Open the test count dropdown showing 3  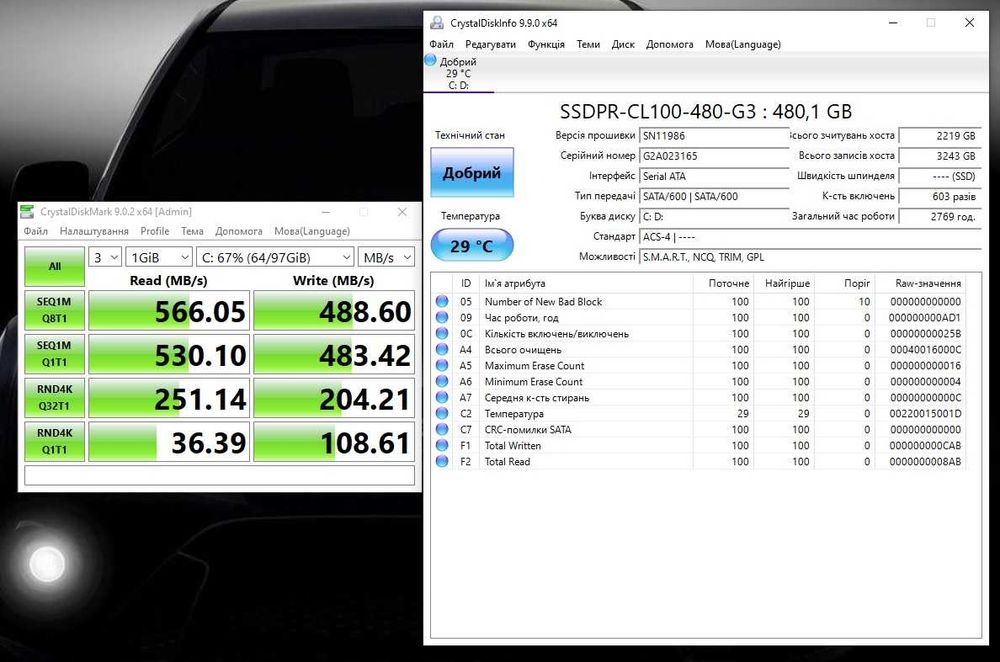click(105, 258)
